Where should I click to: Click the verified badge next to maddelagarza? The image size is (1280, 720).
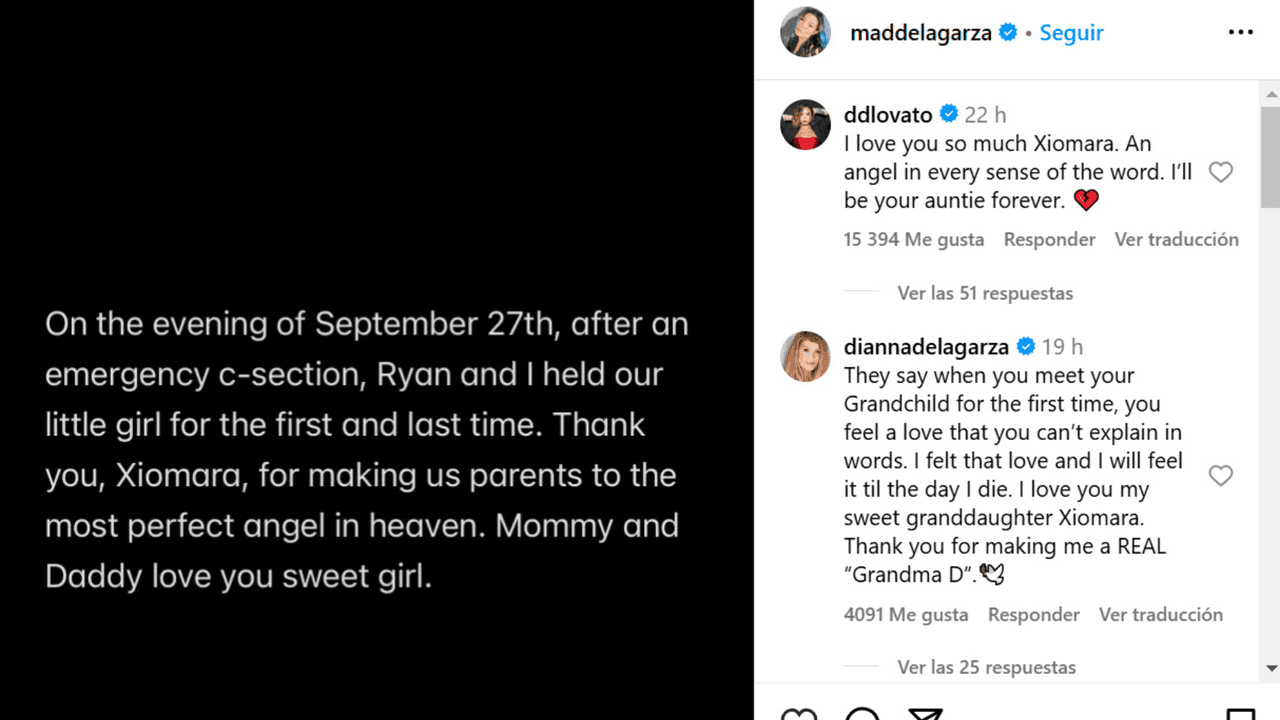point(1008,31)
